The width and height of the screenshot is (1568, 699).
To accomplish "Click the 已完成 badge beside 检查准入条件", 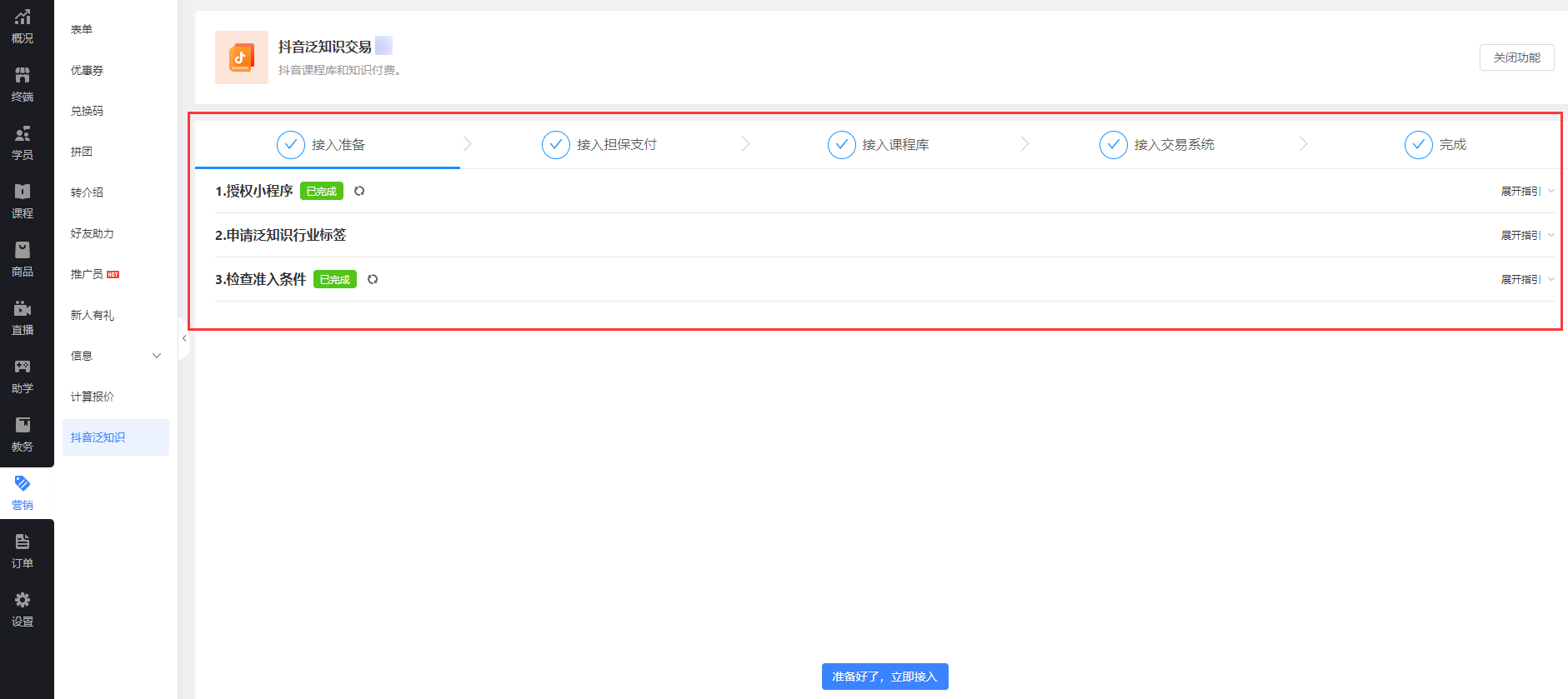I will pos(335,279).
